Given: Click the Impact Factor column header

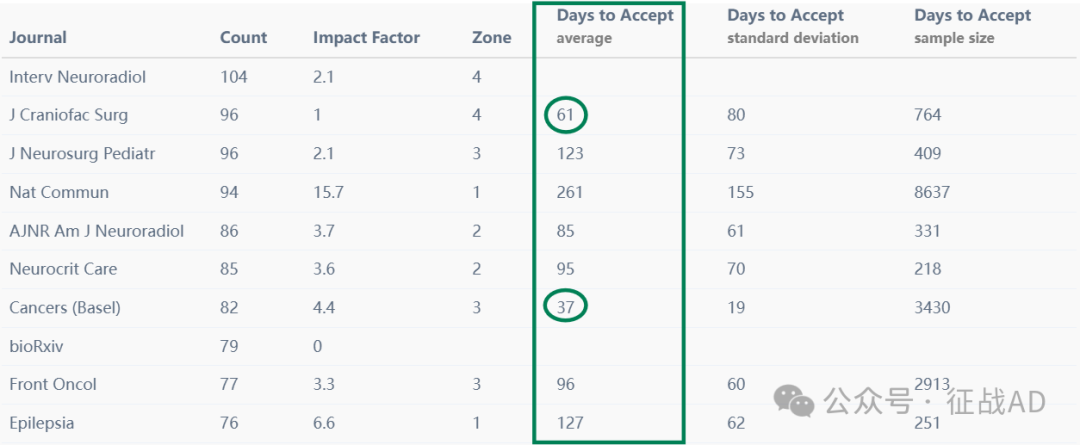Looking at the screenshot, I should coord(366,37).
